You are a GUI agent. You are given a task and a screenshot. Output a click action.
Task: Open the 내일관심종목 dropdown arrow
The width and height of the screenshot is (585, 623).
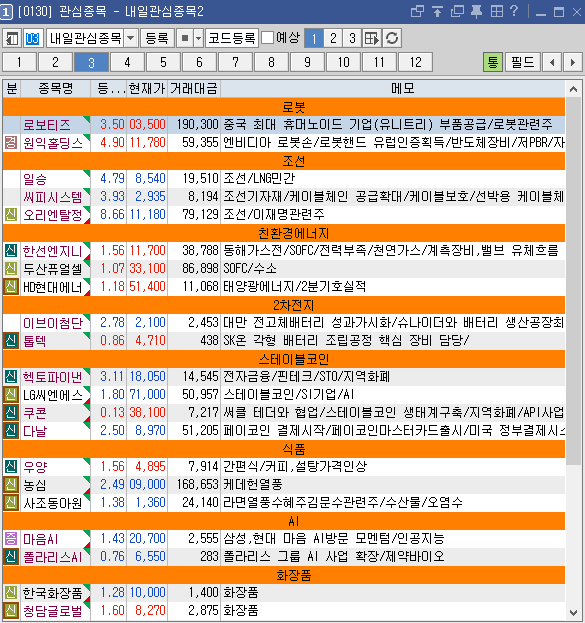click(x=131, y=39)
